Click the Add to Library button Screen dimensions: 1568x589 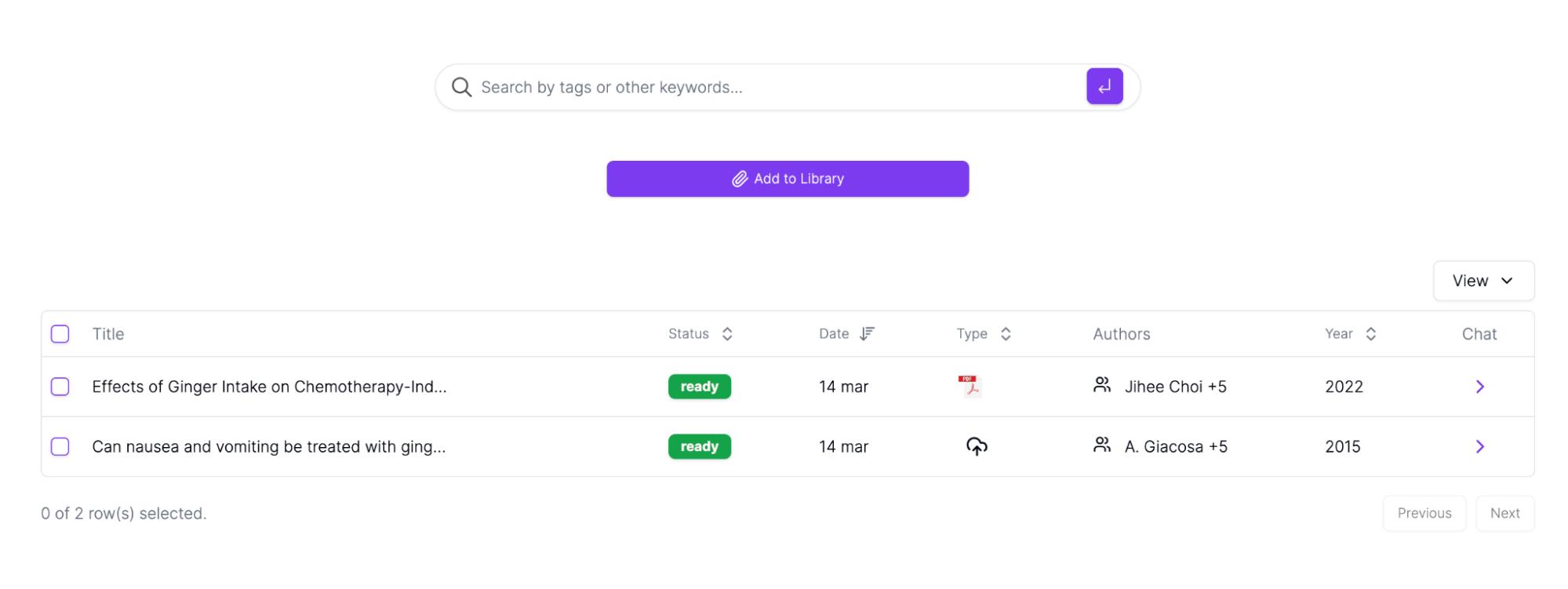point(788,179)
